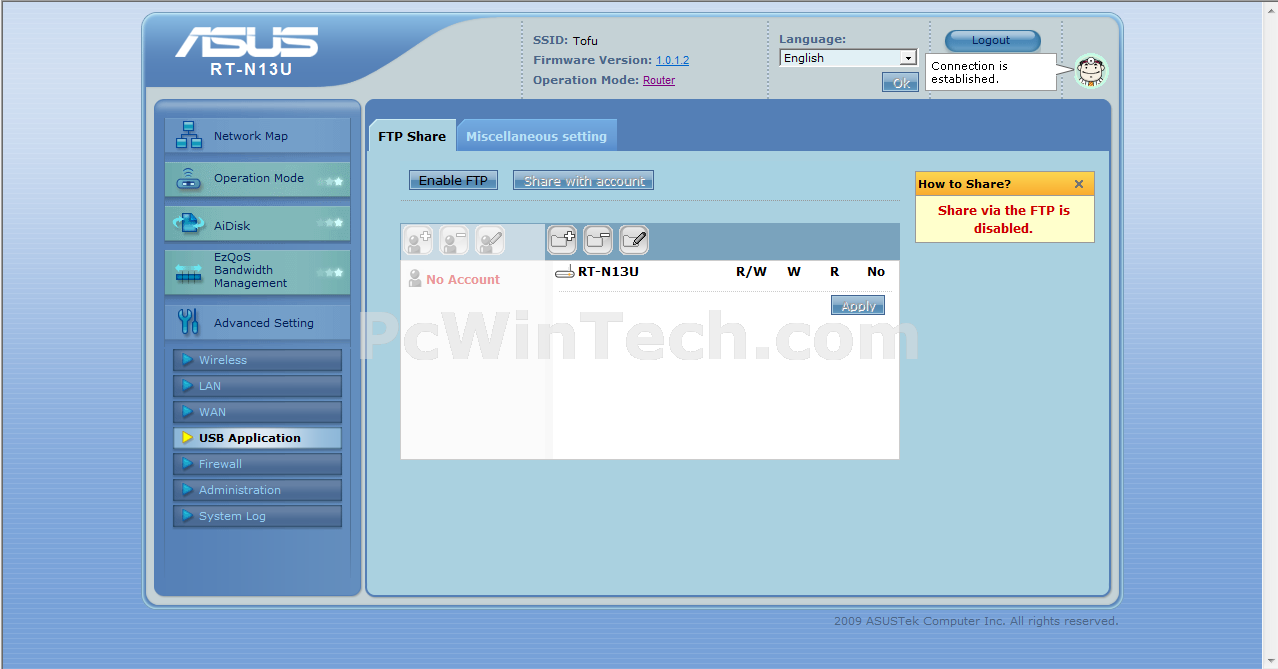Switch to the Miscellaneous setting tab

[x=536, y=136]
